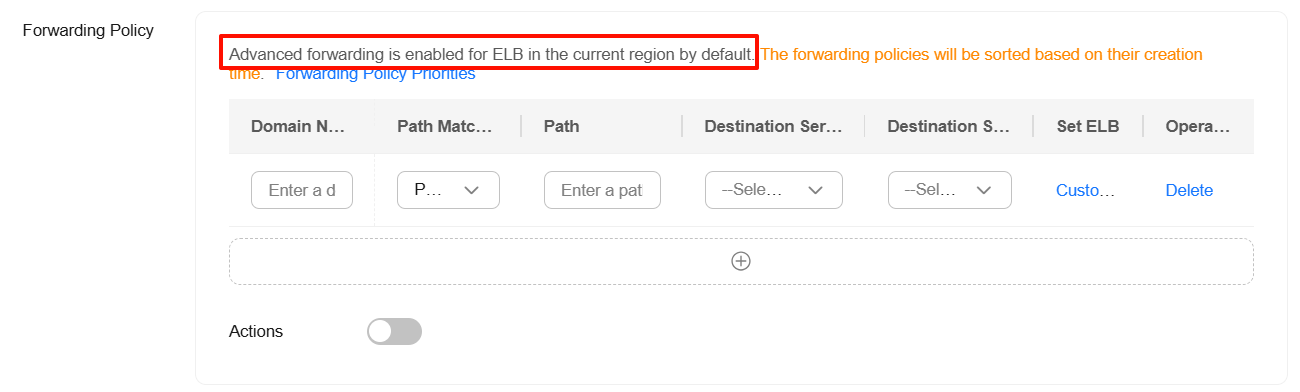Open the Path Matching rule dropdown

click(448, 190)
